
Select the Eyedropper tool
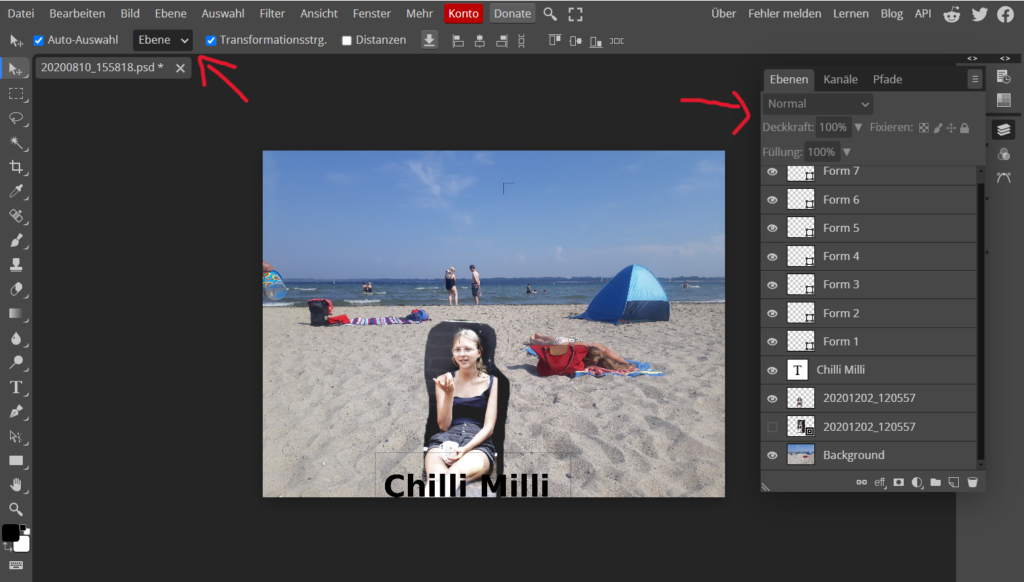pyautogui.click(x=16, y=191)
